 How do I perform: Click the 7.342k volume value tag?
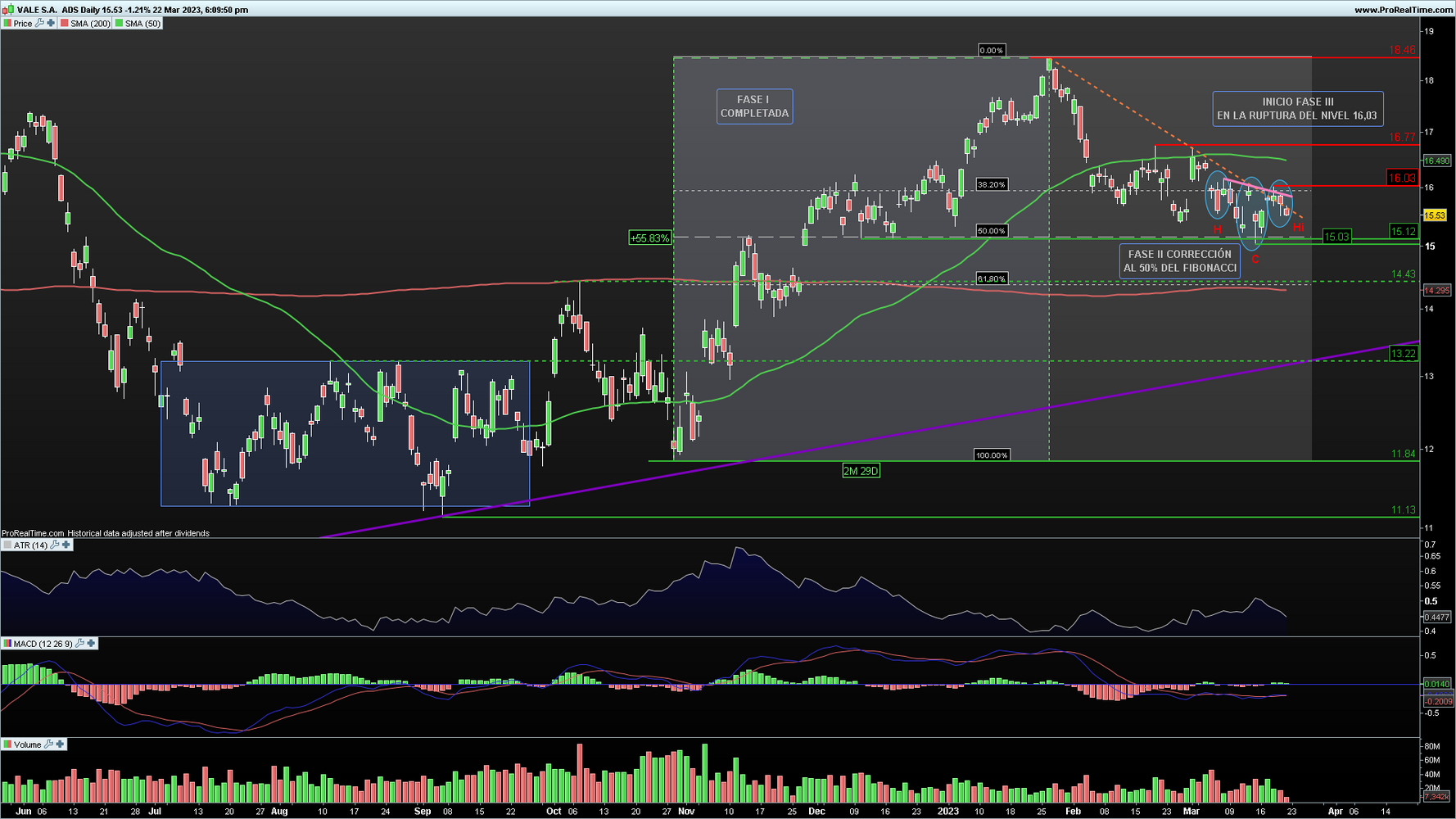[1437, 796]
